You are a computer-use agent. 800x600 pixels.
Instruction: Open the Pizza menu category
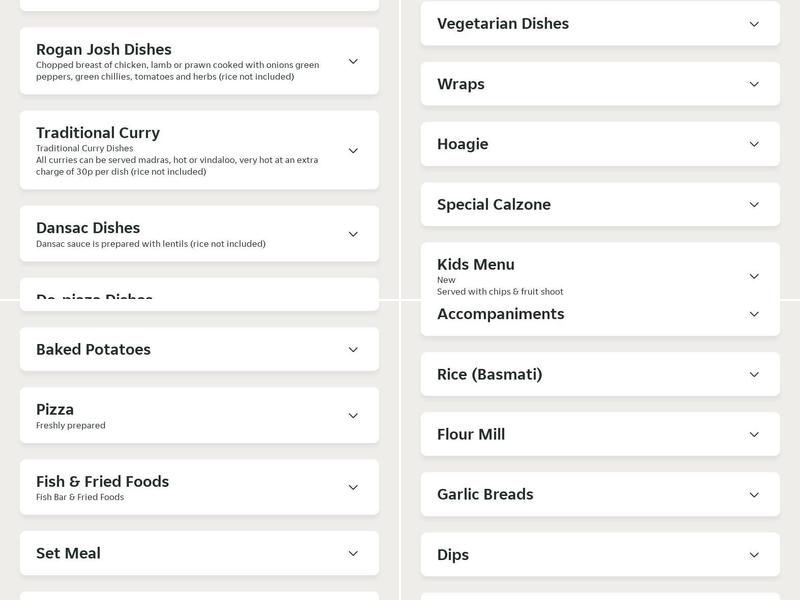click(200, 415)
